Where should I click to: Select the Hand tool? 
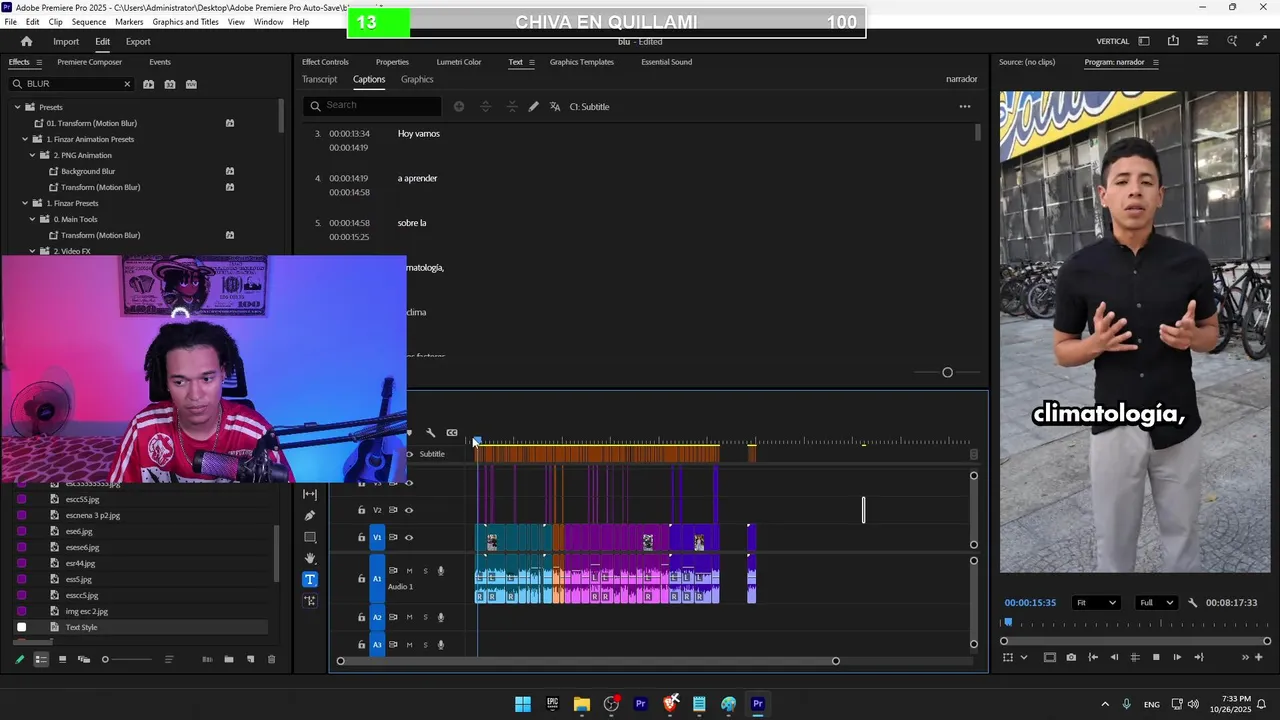point(310,558)
